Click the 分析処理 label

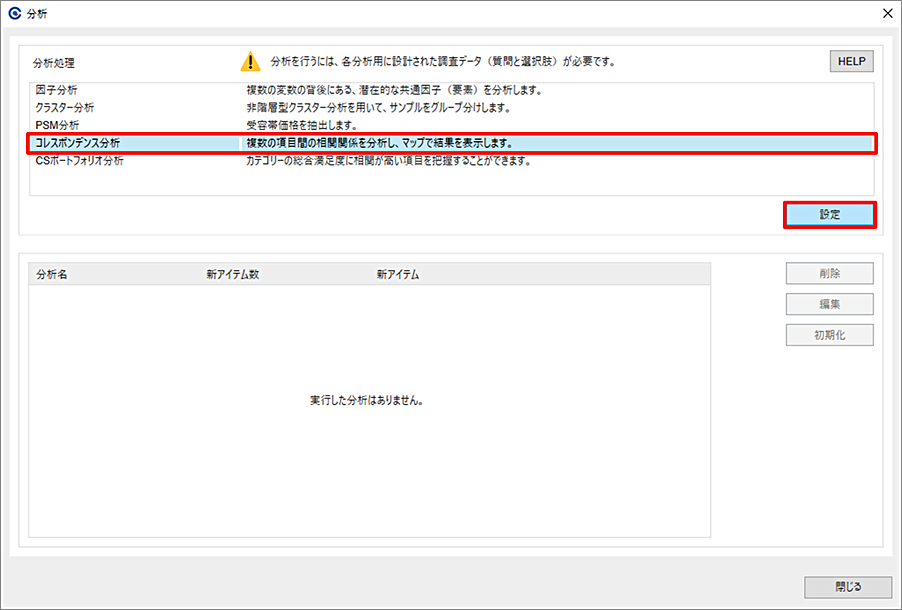click(53, 63)
